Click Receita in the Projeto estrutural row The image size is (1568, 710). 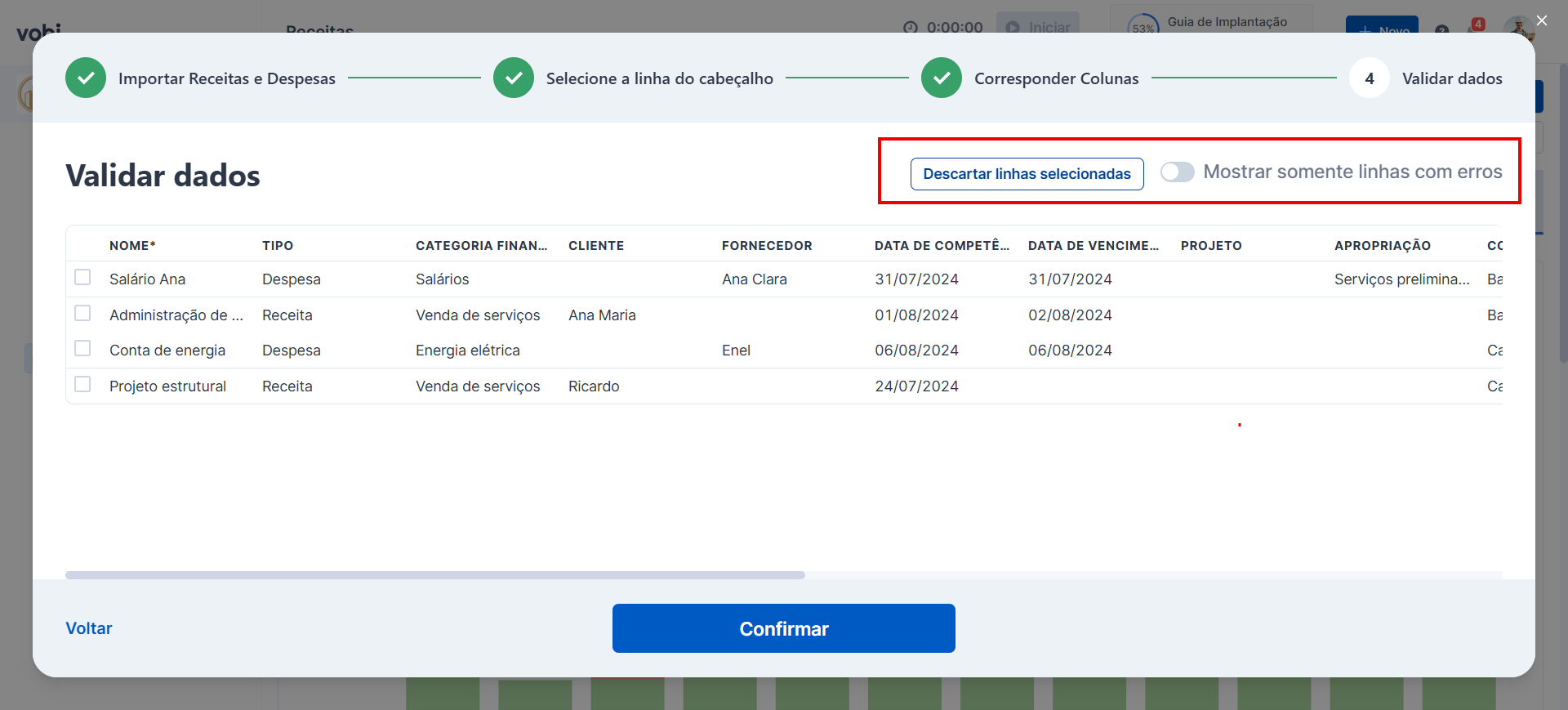tap(287, 386)
